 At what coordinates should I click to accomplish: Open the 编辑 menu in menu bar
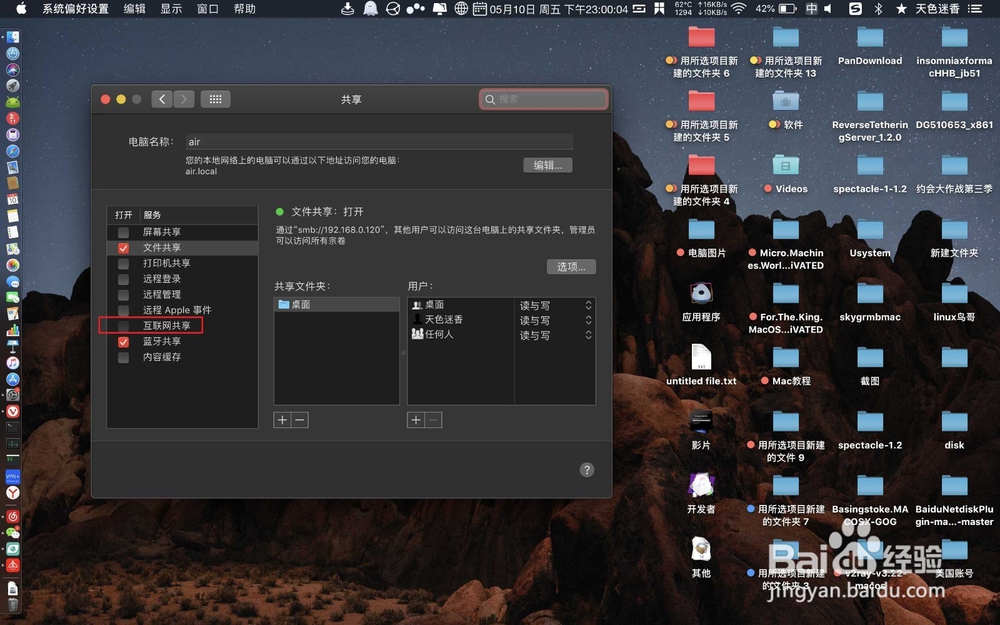[134, 9]
